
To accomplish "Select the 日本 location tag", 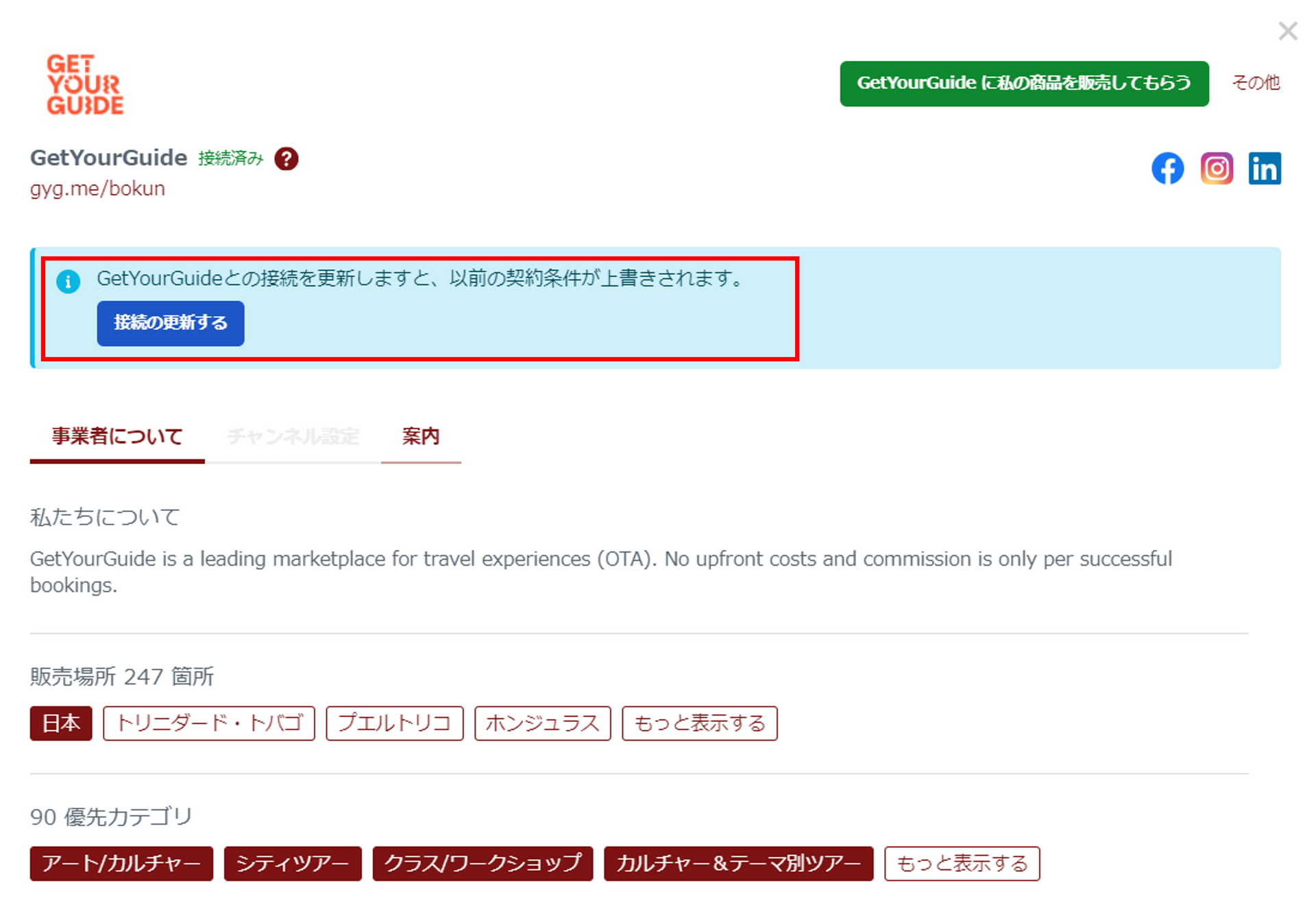I will pyautogui.click(x=60, y=723).
